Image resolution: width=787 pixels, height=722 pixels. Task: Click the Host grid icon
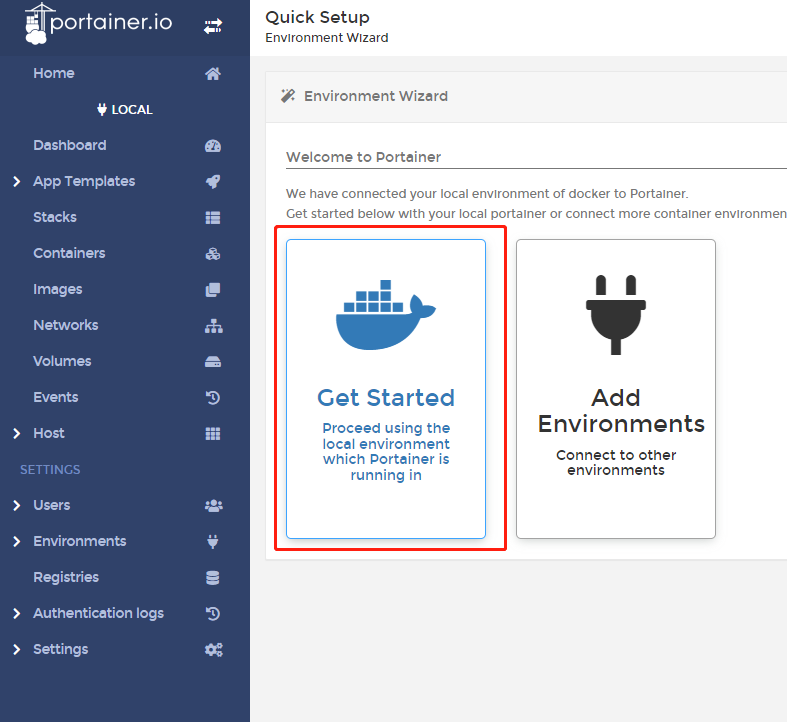pos(213,434)
